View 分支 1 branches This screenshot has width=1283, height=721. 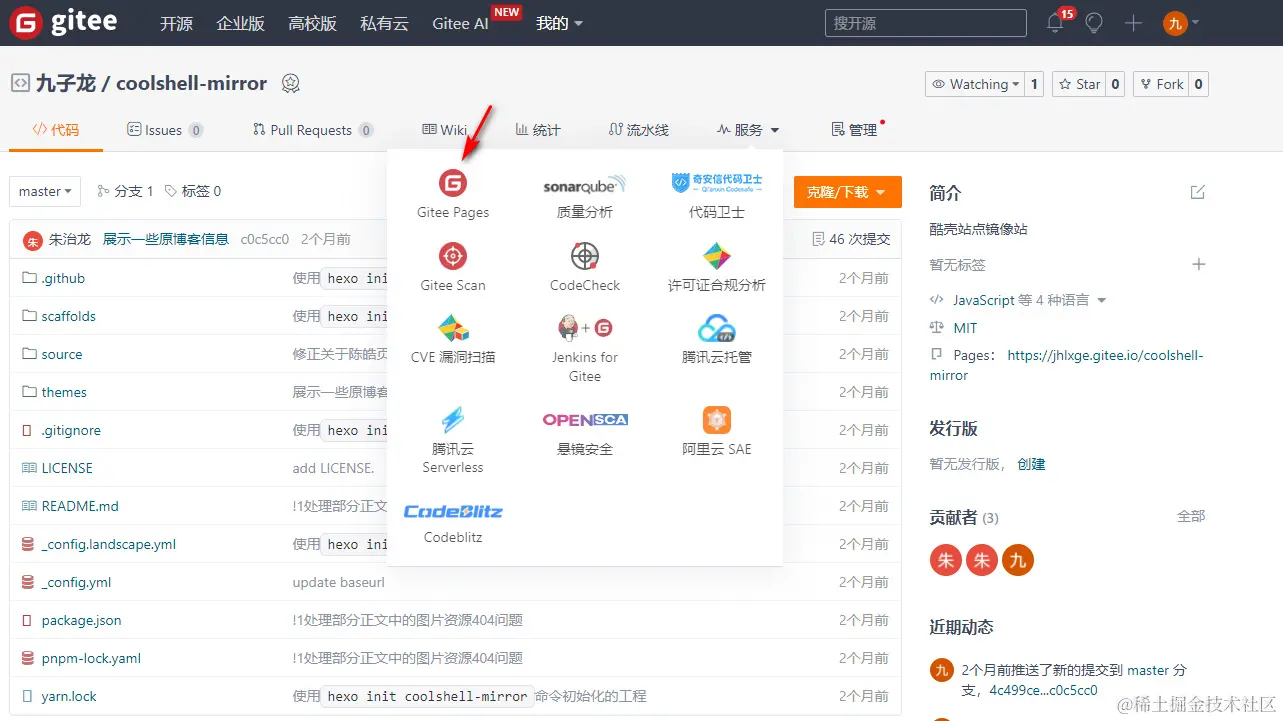[x=125, y=191]
